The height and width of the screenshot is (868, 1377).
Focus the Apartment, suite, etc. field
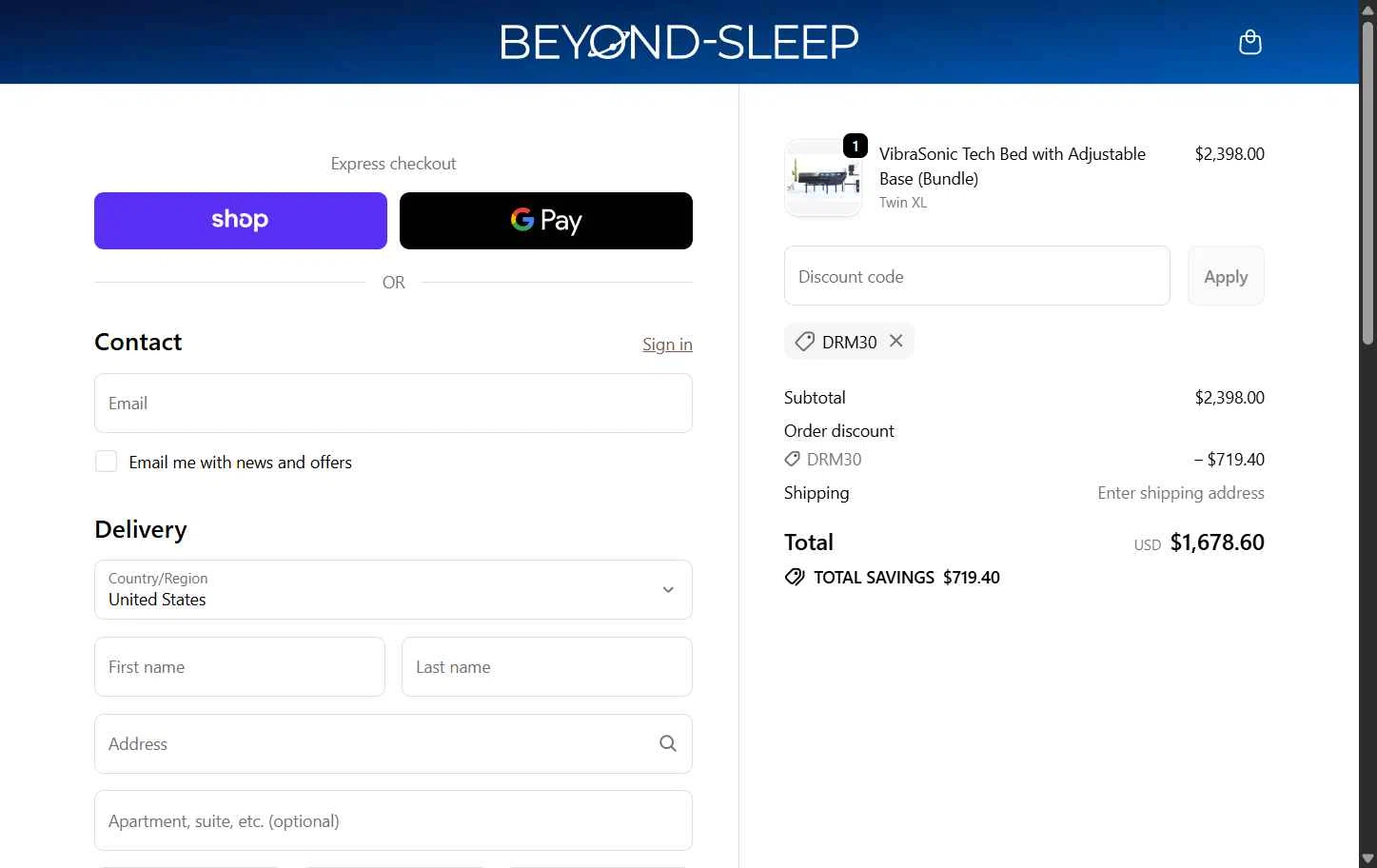(x=393, y=820)
